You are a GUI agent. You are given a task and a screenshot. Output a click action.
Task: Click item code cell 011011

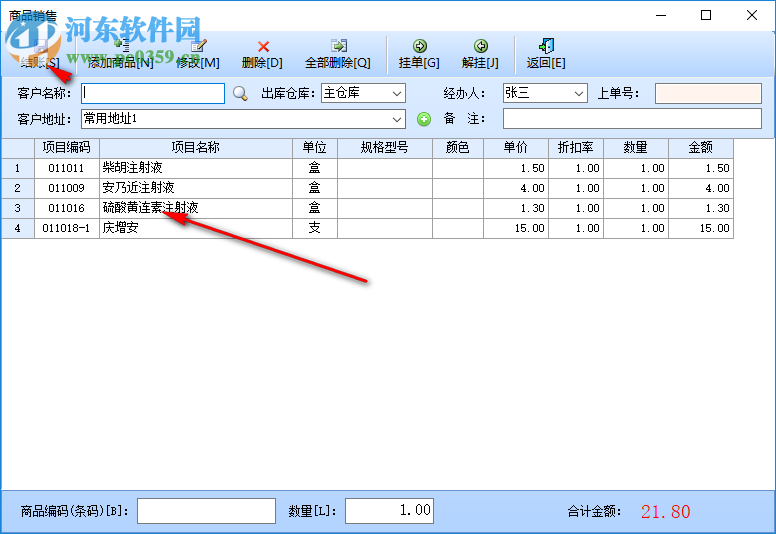(67, 168)
